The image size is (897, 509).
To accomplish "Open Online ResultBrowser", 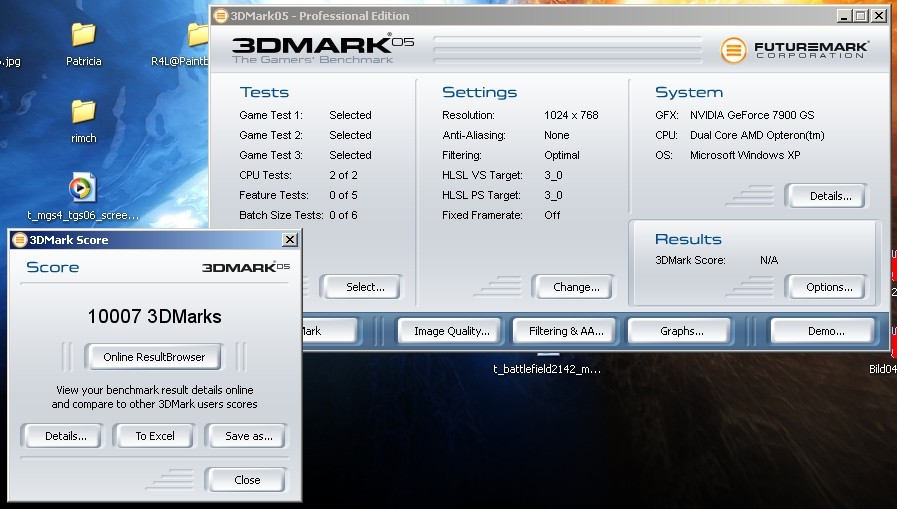I will tap(154, 357).
